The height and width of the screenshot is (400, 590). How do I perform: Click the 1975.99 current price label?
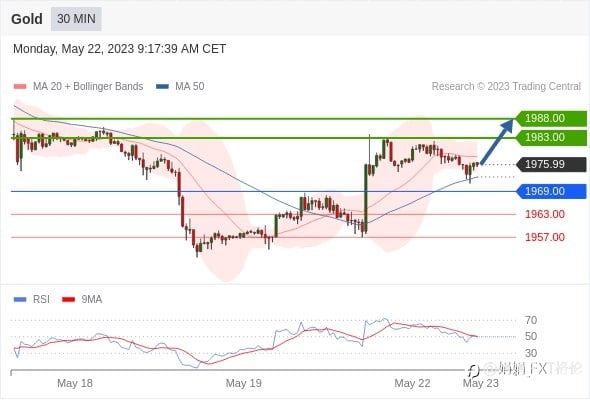pos(551,164)
